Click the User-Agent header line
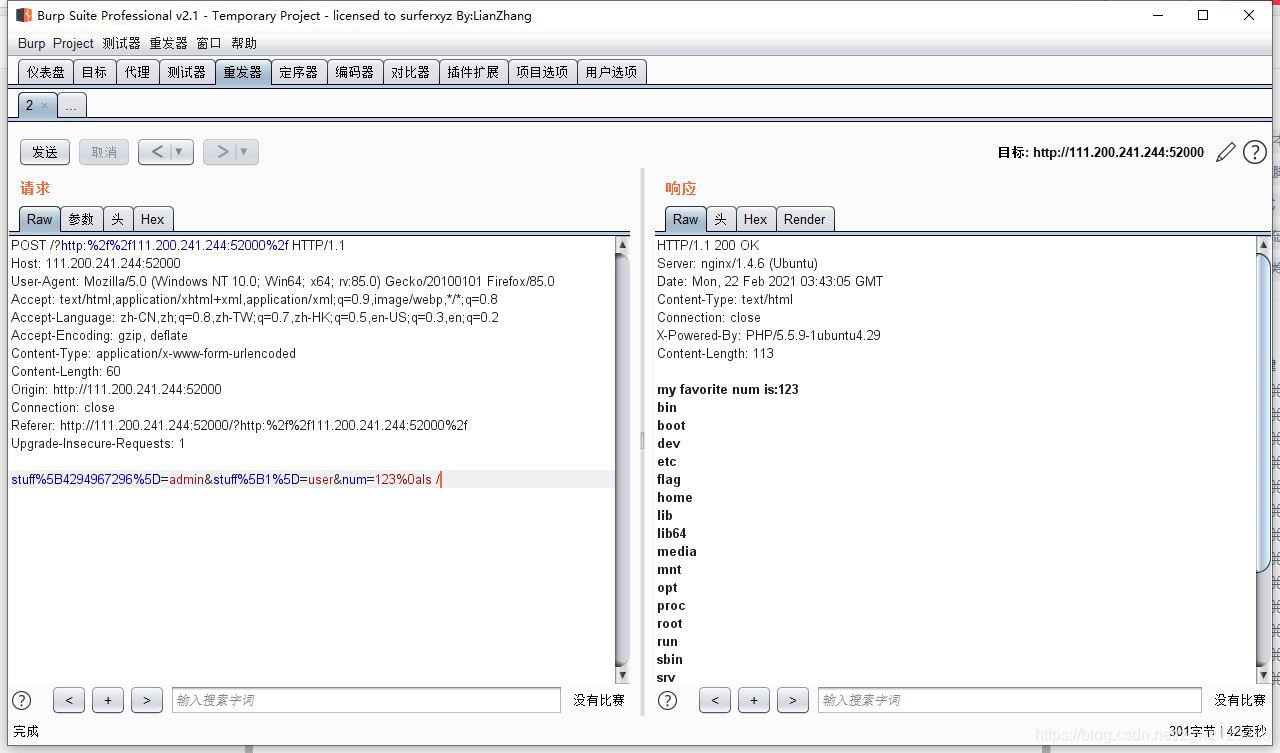The width and height of the screenshot is (1280, 753). click(x=283, y=281)
